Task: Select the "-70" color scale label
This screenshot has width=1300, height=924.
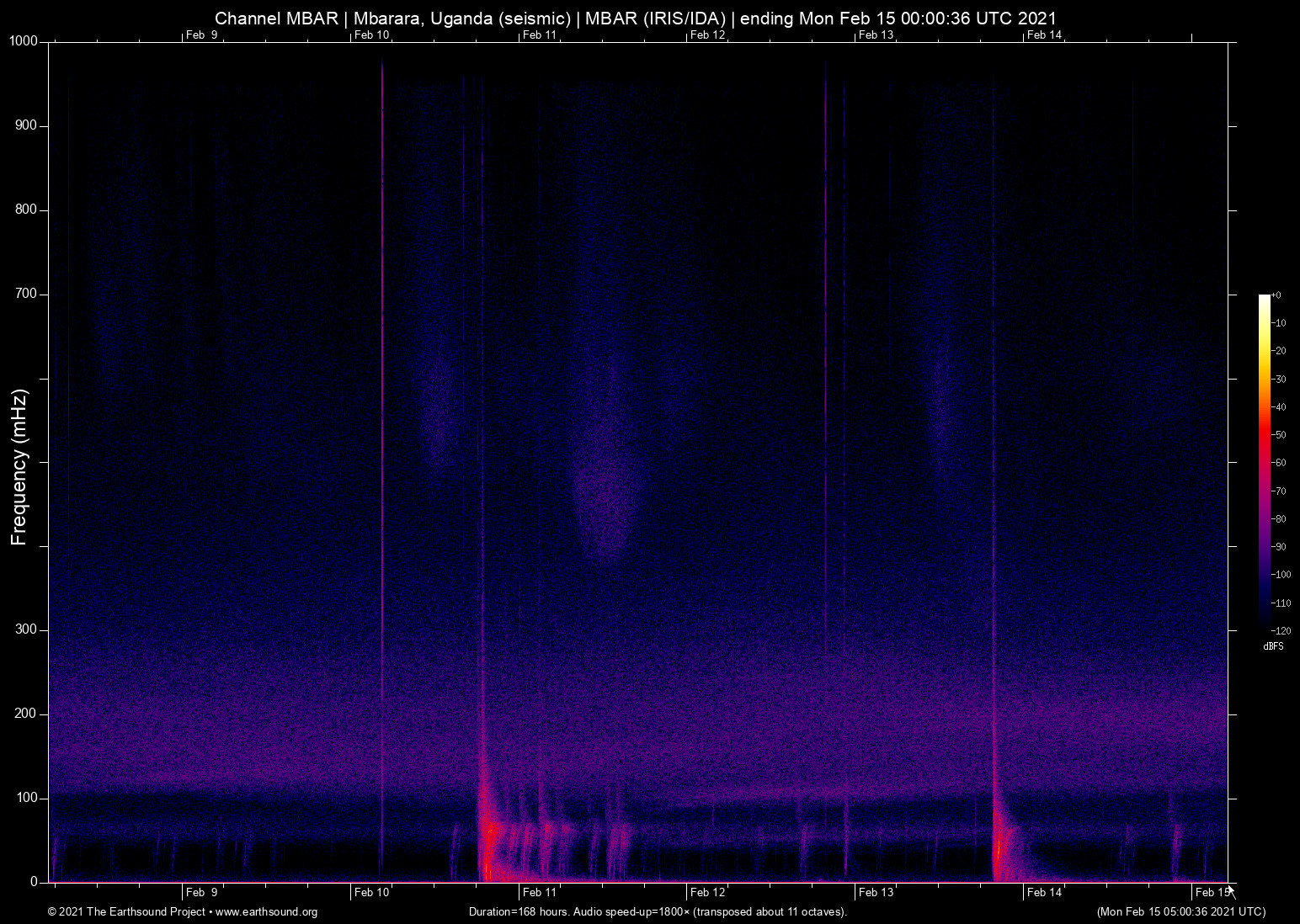Action: (x=1279, y=491)
